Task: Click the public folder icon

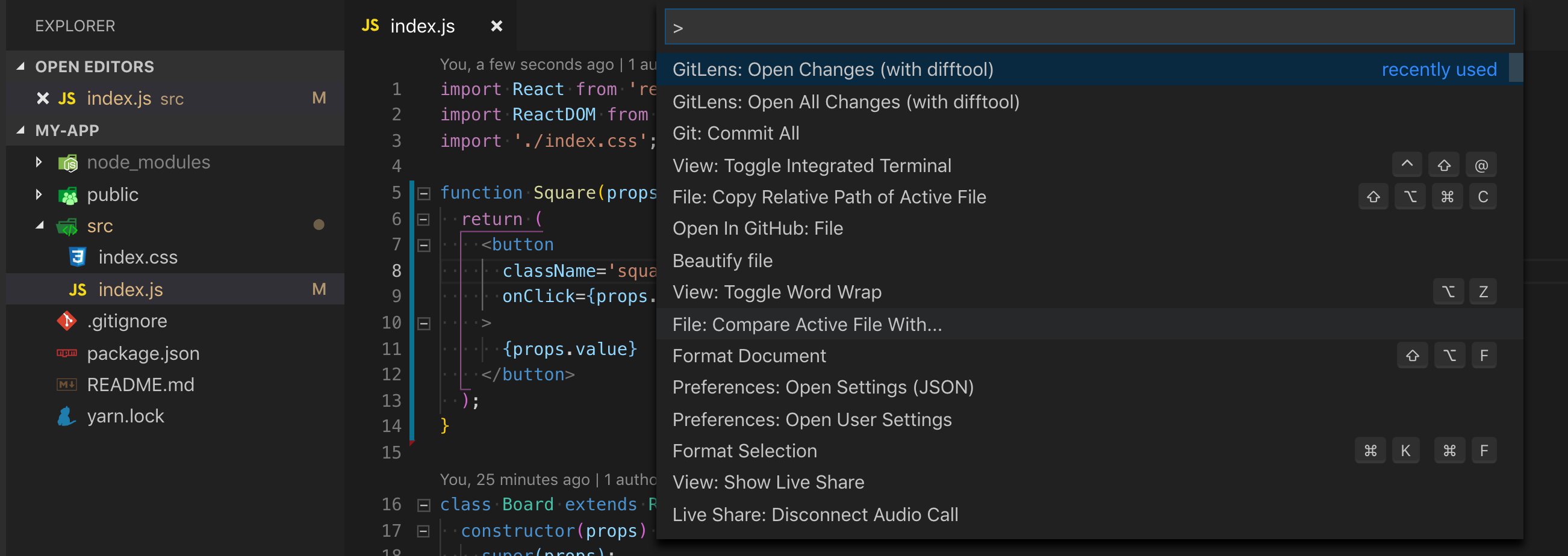Action: (x=69, y=195)
